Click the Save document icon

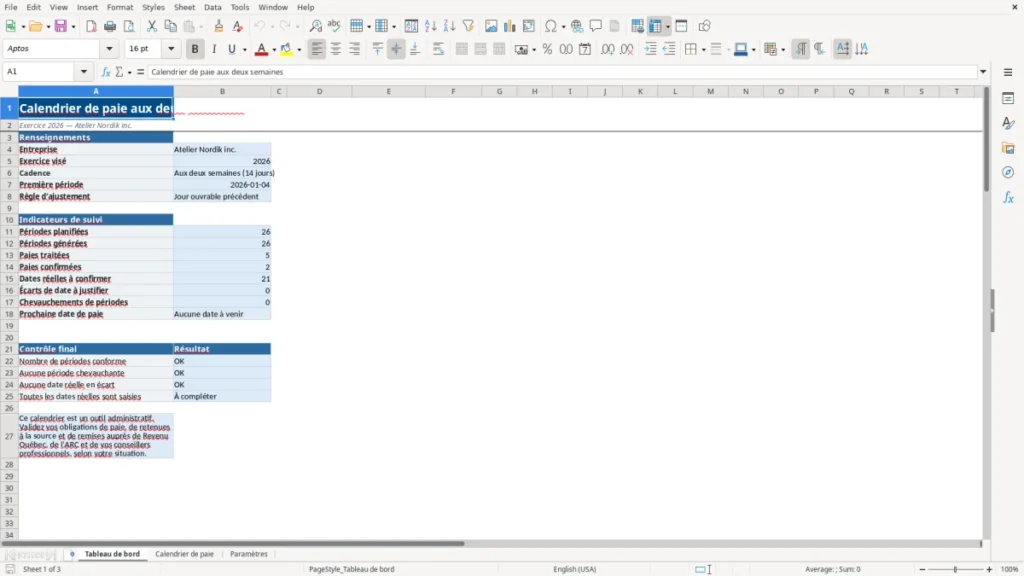click(61, 26)
